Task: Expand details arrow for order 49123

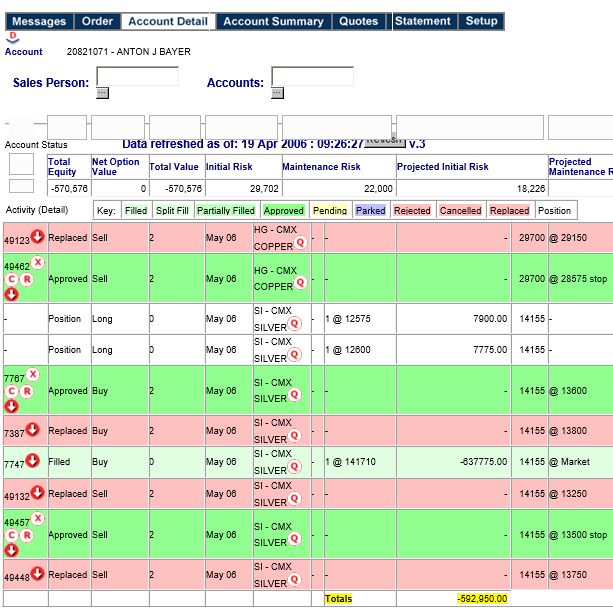Action: (x=37, y=237)
